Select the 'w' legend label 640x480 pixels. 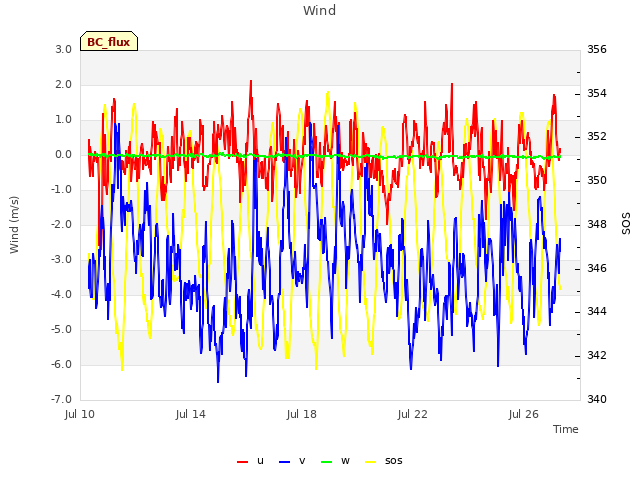click(345, 461)
